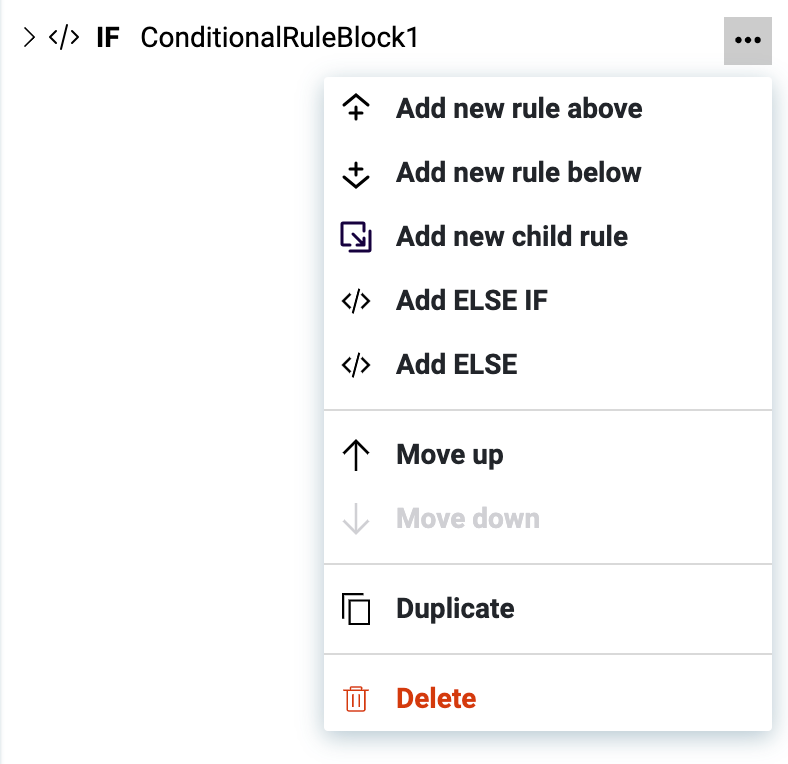Click the Duplicate copy icon

(356, 609)
